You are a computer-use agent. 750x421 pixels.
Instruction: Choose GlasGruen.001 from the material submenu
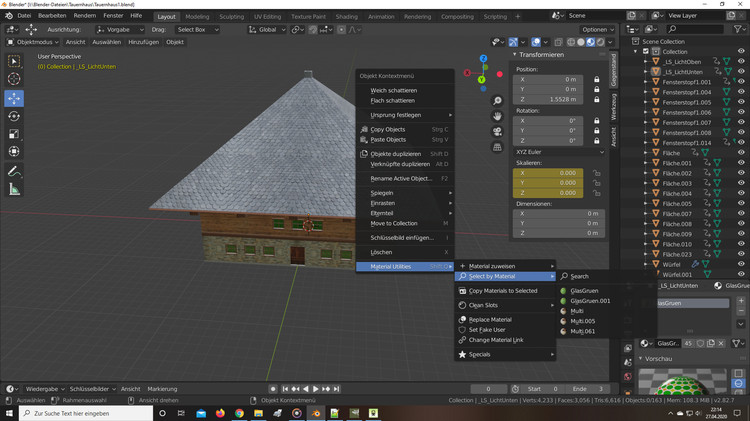tap(589, 300)
